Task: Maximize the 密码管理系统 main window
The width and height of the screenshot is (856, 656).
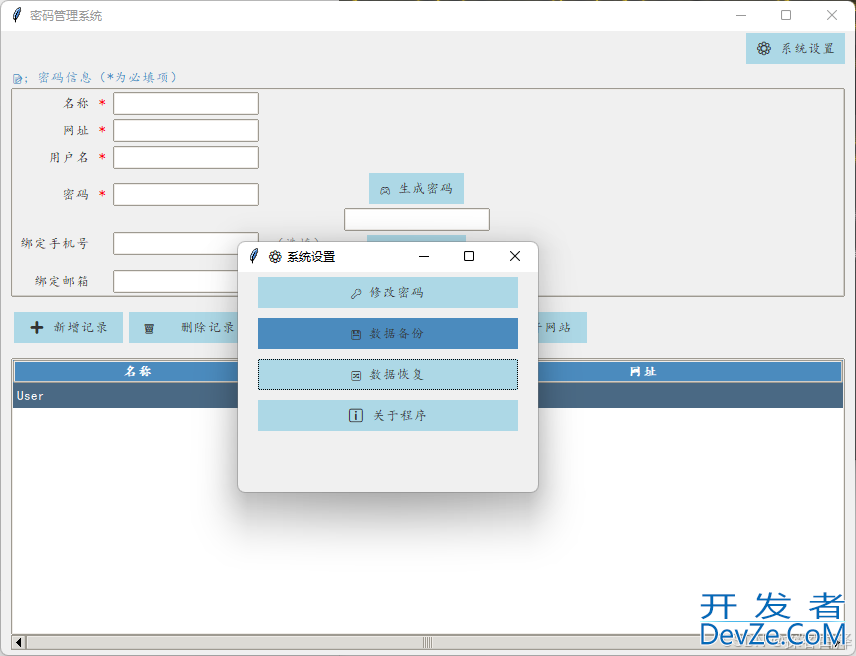Action: (x=786, y=15)
